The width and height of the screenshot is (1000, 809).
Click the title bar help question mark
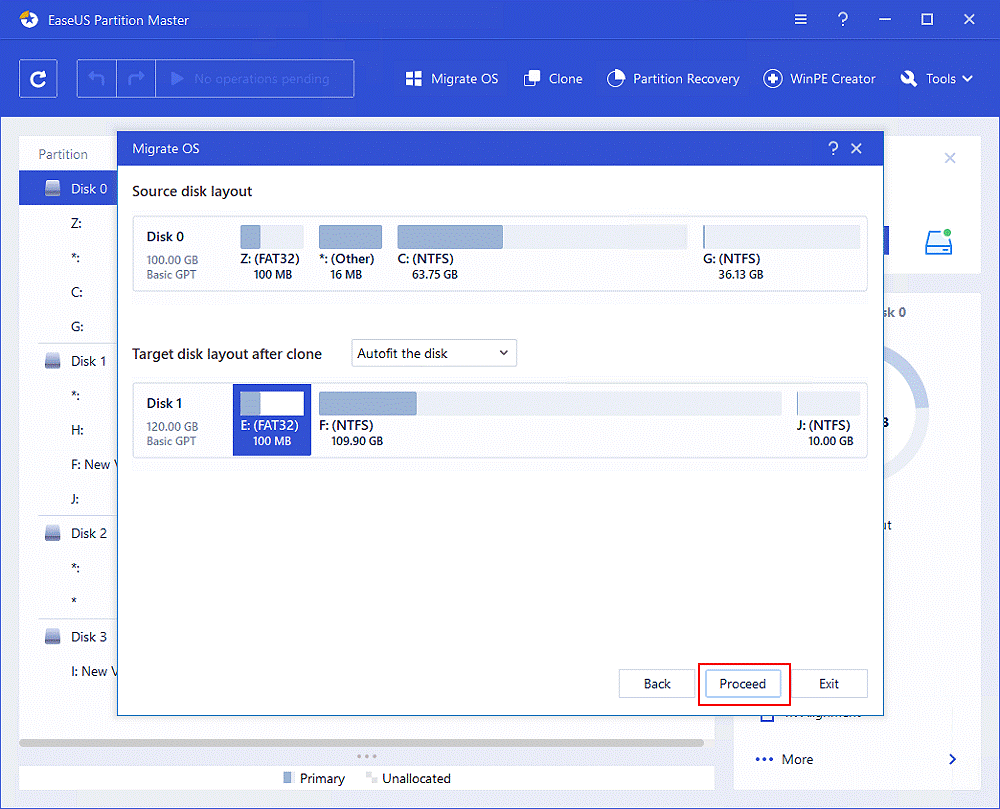coord(843,19)
